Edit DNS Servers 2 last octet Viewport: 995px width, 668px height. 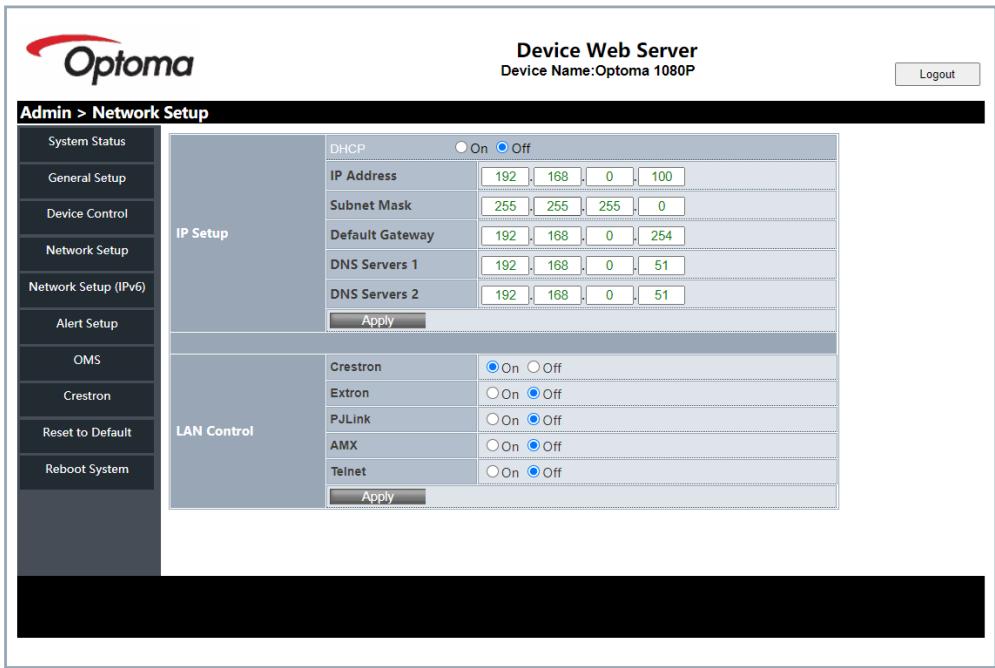click(661, 295)
